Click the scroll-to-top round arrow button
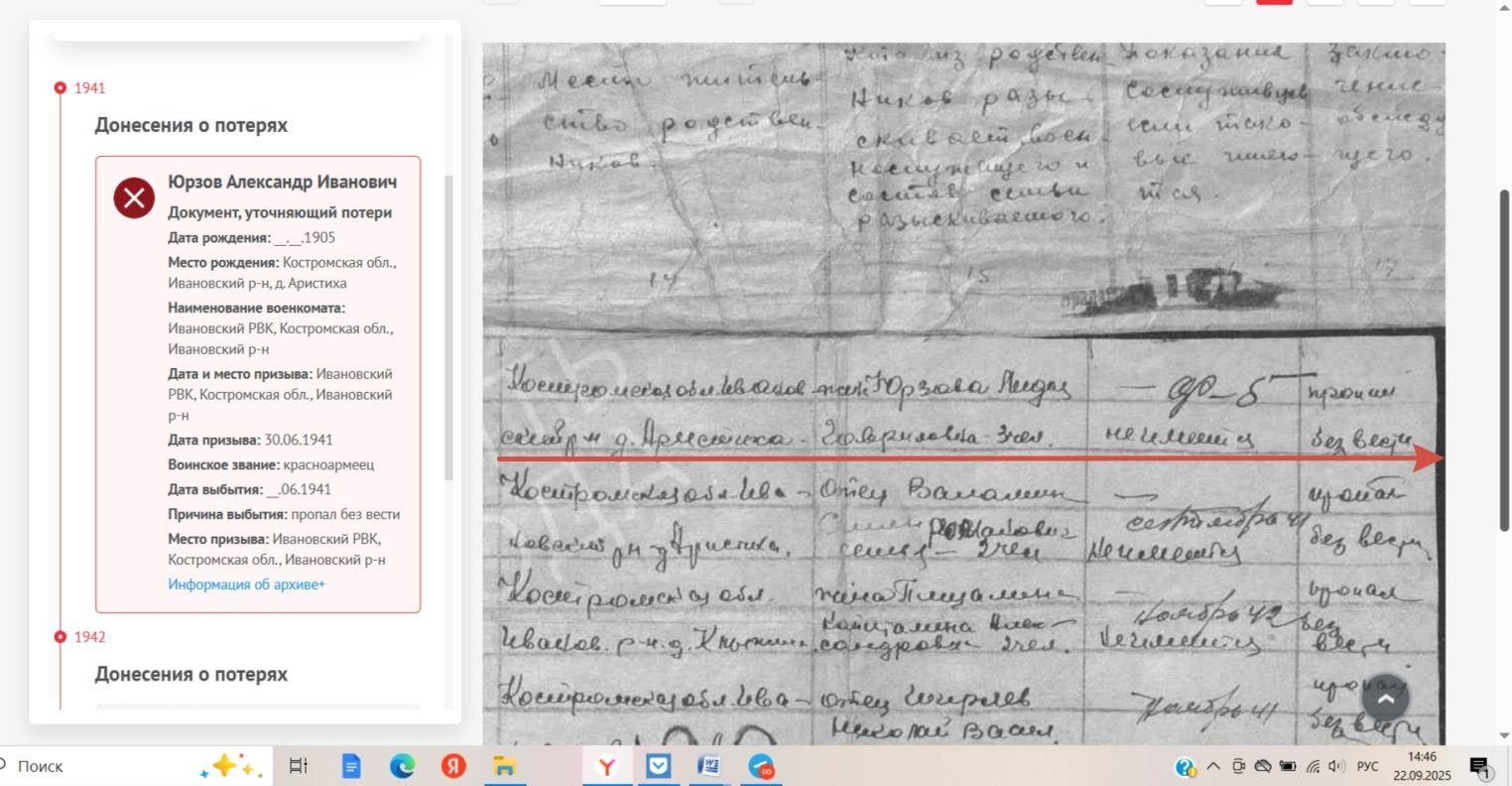 pyautogui.click(x=1386, y=699)
